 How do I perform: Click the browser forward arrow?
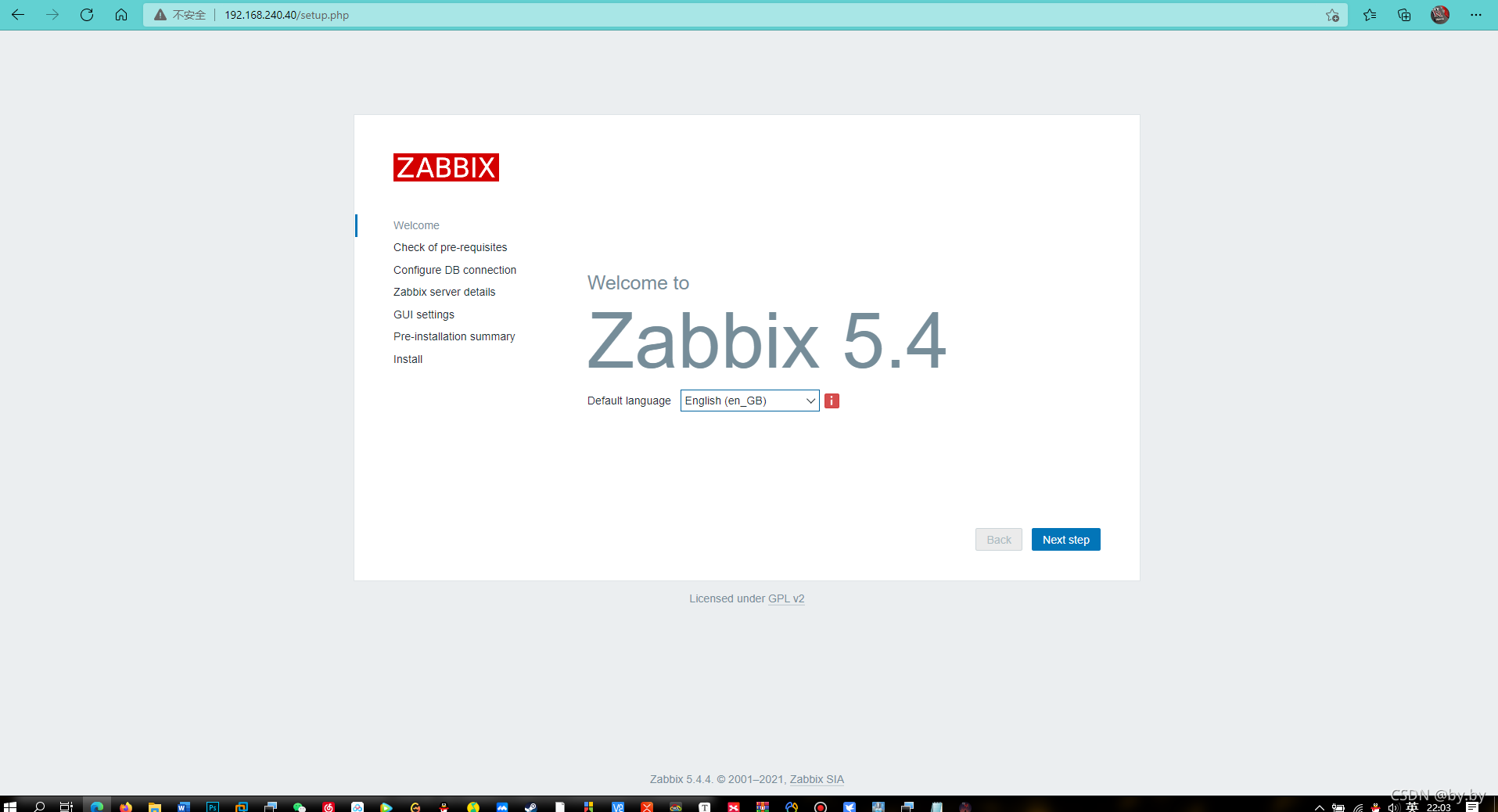[x=52, y=15]
